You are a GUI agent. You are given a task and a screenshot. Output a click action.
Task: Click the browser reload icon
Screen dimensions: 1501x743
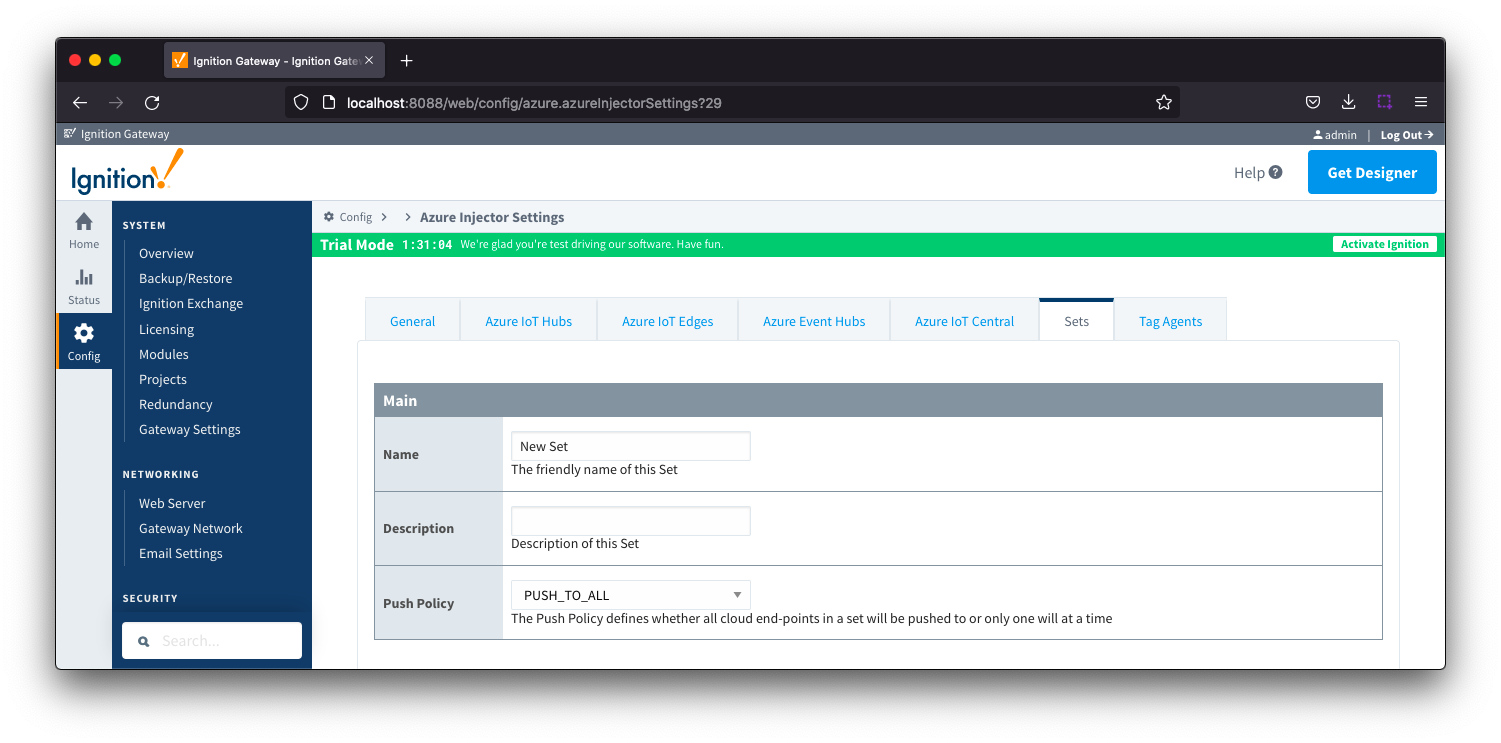tap(152, 102)
